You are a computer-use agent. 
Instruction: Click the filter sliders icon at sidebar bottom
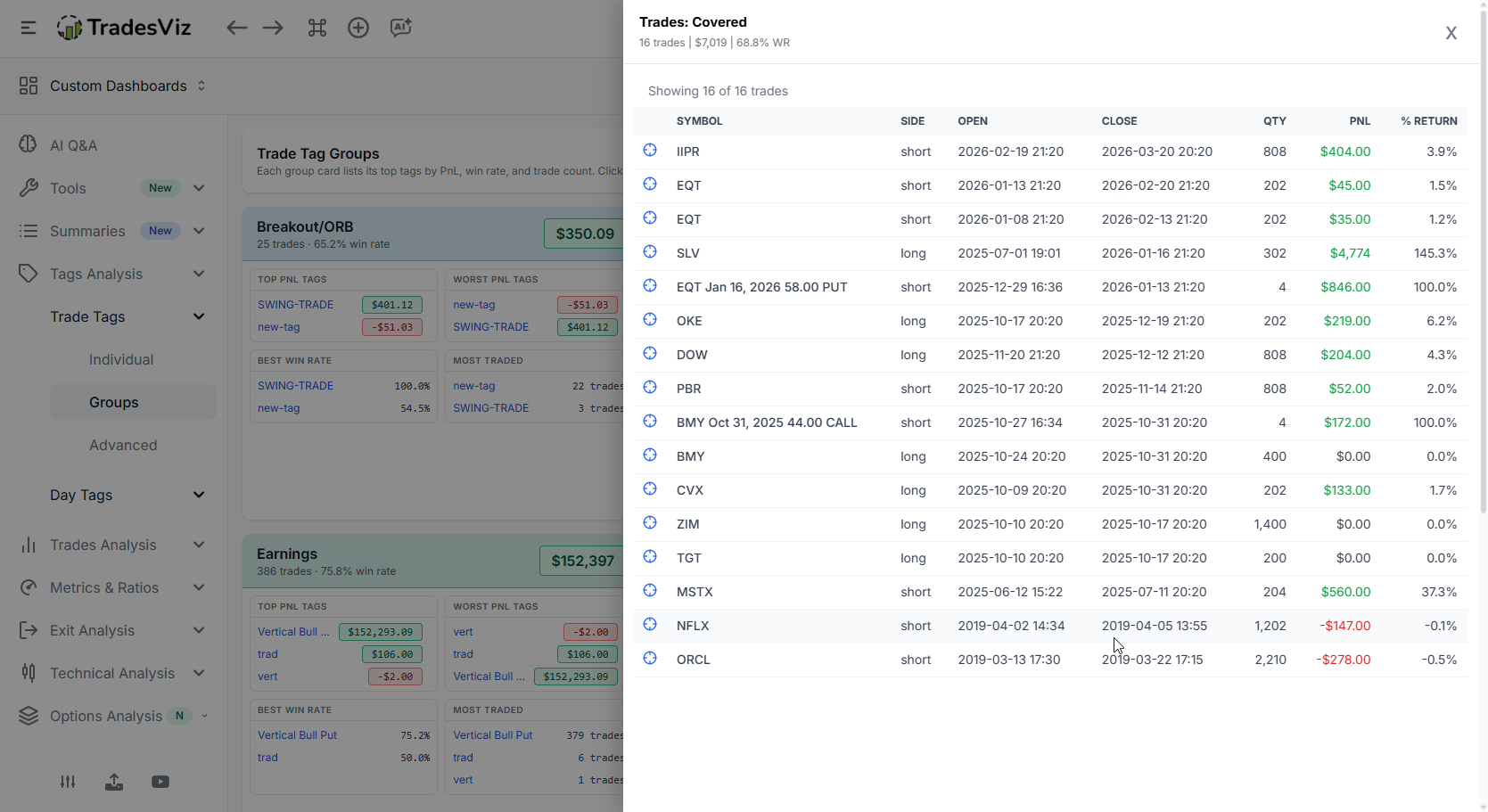pos(68,782)
